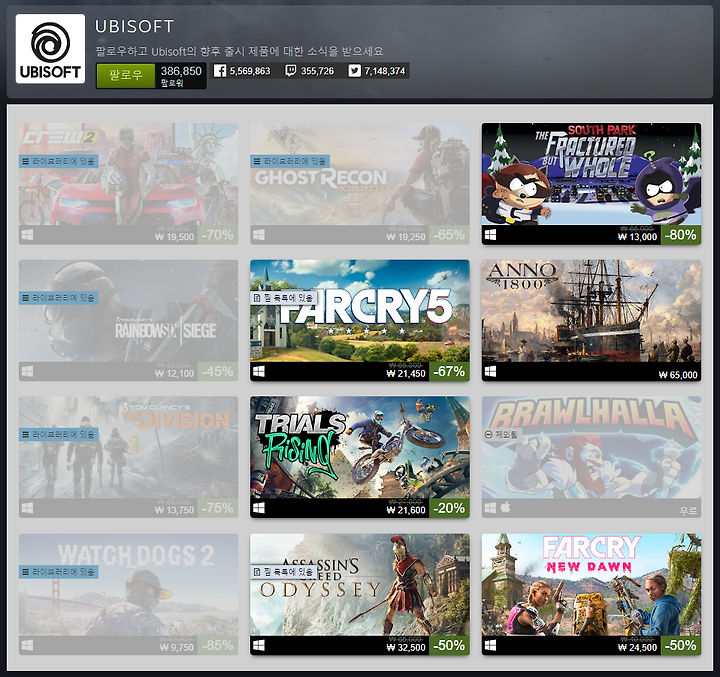The width and height of the screenshot is (720, 677).
Task: Click Windows icon on South Park card
Action: (490, 235)
